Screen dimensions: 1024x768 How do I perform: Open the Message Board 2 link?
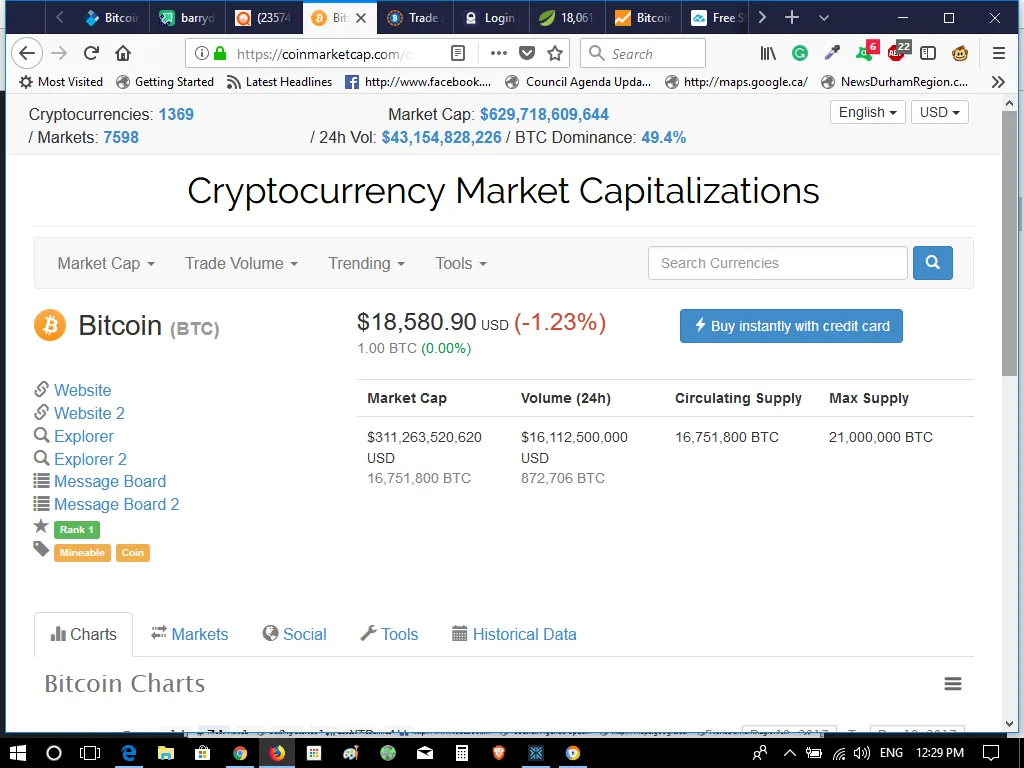tap(116, 504)
